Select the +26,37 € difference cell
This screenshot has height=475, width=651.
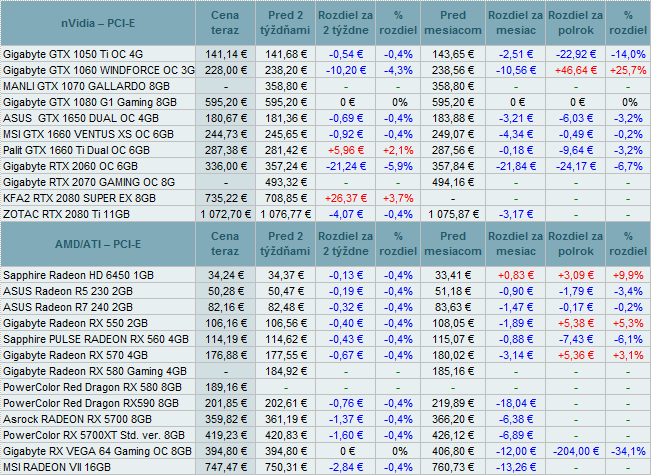346,198
